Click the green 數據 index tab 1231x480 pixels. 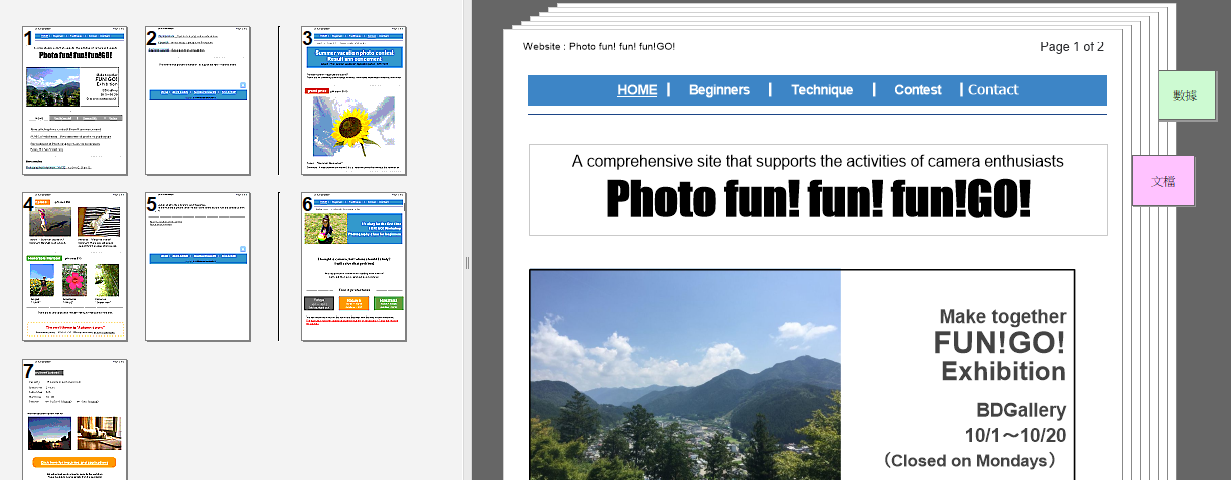coord(1186,96)
